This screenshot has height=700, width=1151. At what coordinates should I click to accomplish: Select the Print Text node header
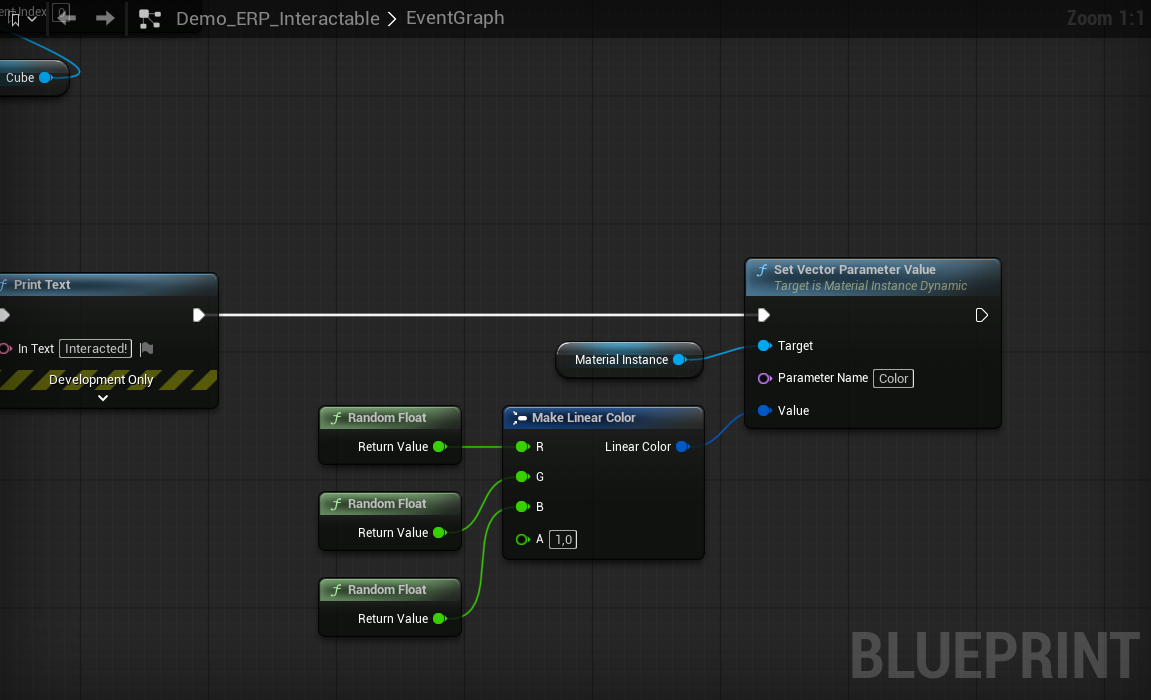coord(108,285)
